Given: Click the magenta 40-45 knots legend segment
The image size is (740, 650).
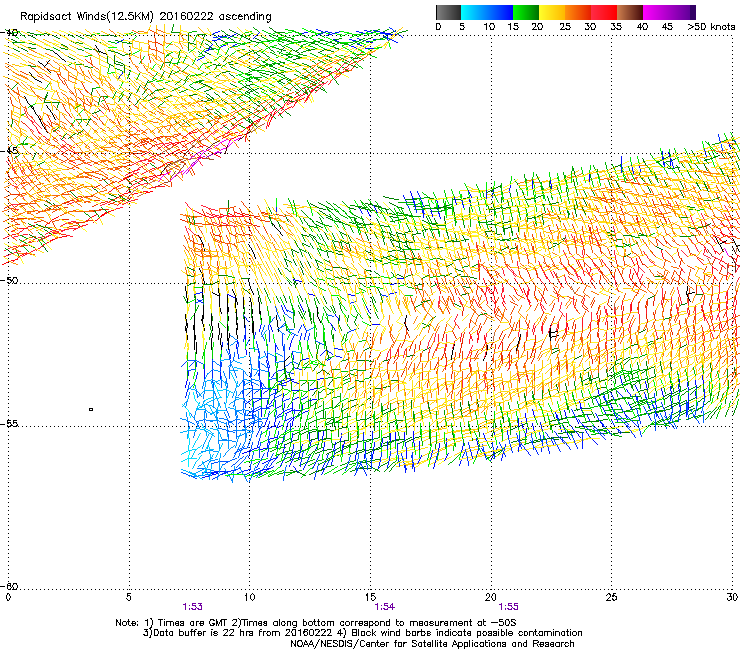Looking at the screenshot, I should [x=656, y=12].
